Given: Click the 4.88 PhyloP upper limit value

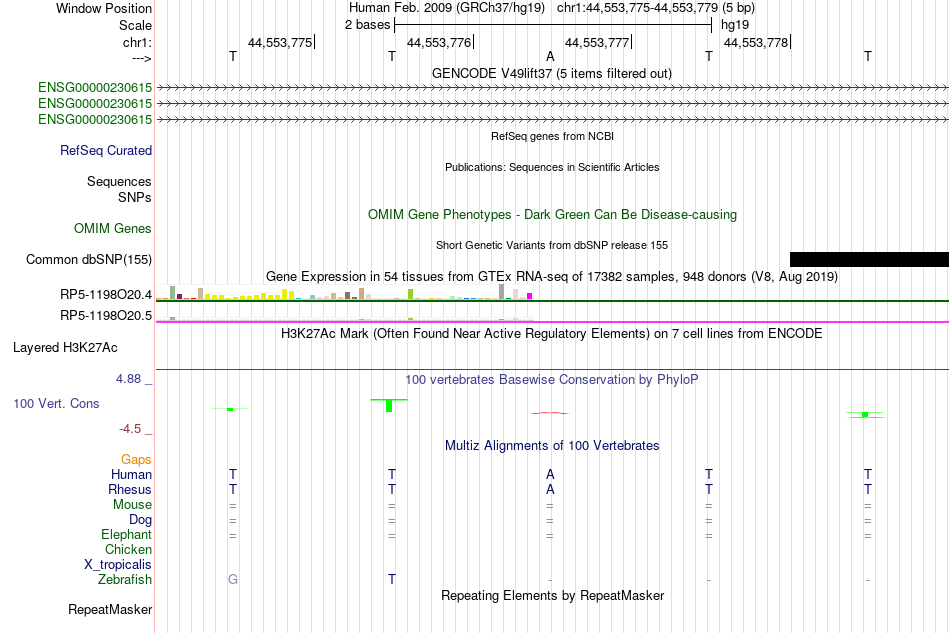Looking at the screenshot, I should pyautogui.click(x=128, y=379).
